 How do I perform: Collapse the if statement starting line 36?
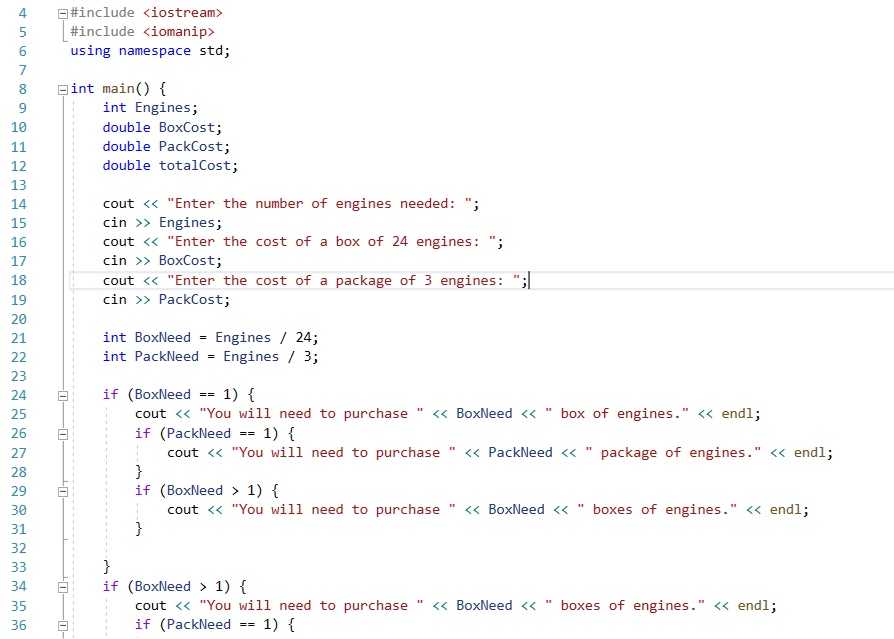[62, 624]
